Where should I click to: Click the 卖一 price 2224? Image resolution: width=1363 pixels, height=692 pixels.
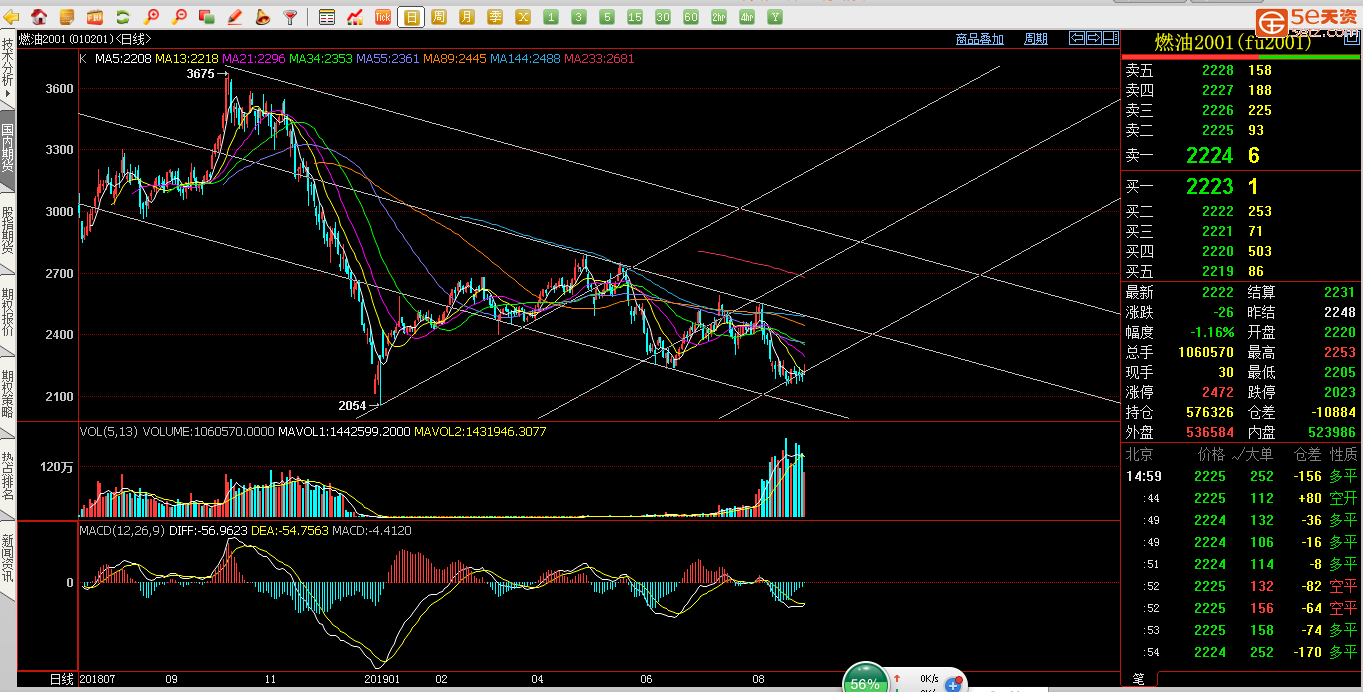click(x=1209, y=155)
